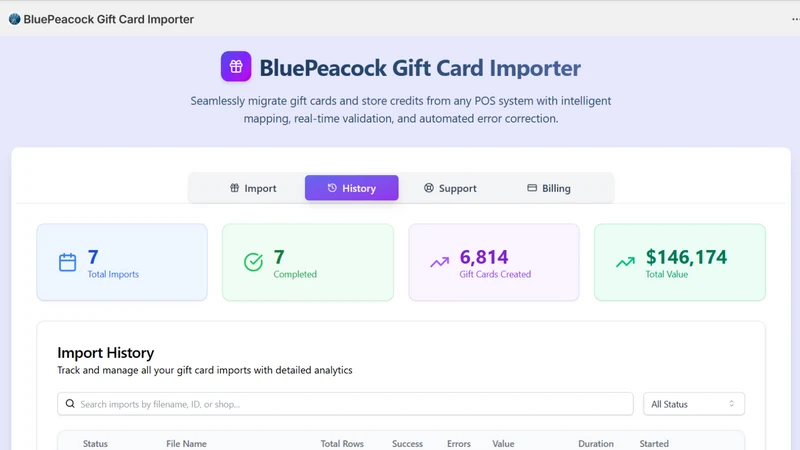Click the BluePeacock Gift Card Importer page heading
This screenshot has width=800, height=450.
tap(420, 68)
